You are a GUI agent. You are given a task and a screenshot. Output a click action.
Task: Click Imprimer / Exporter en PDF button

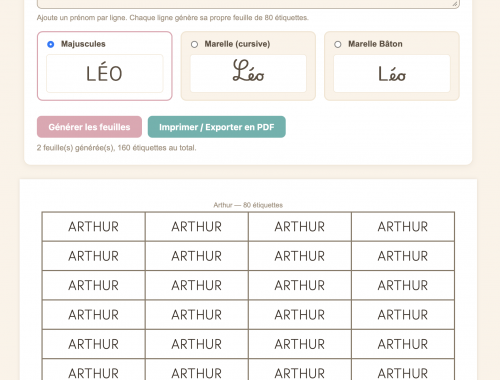[217, 127]
